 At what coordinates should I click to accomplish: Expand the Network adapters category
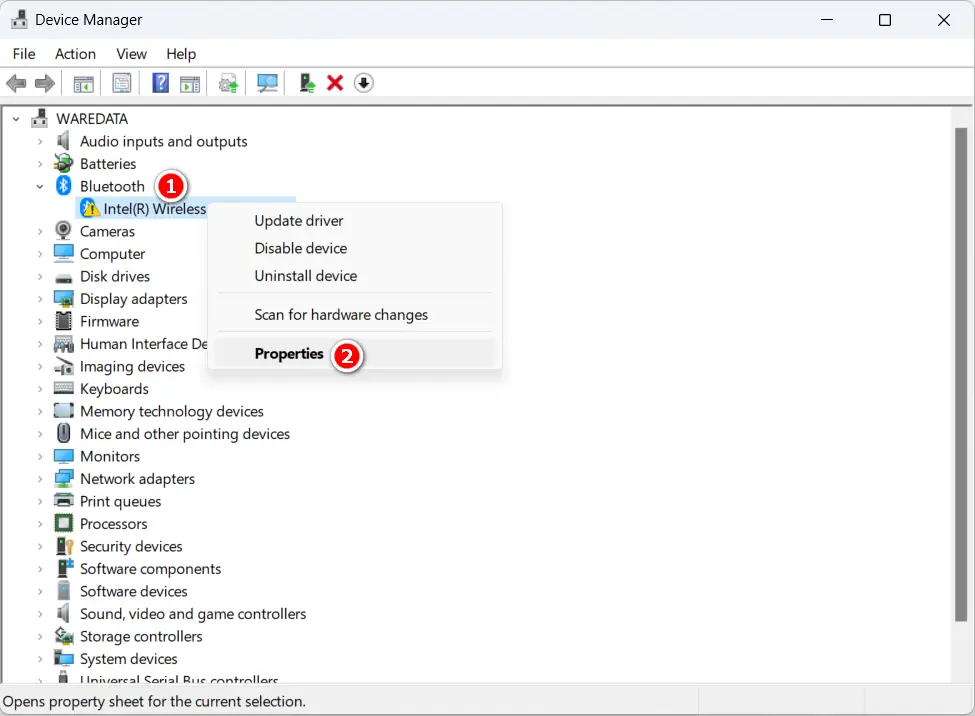pyautogui.click(x=40, y=478)
